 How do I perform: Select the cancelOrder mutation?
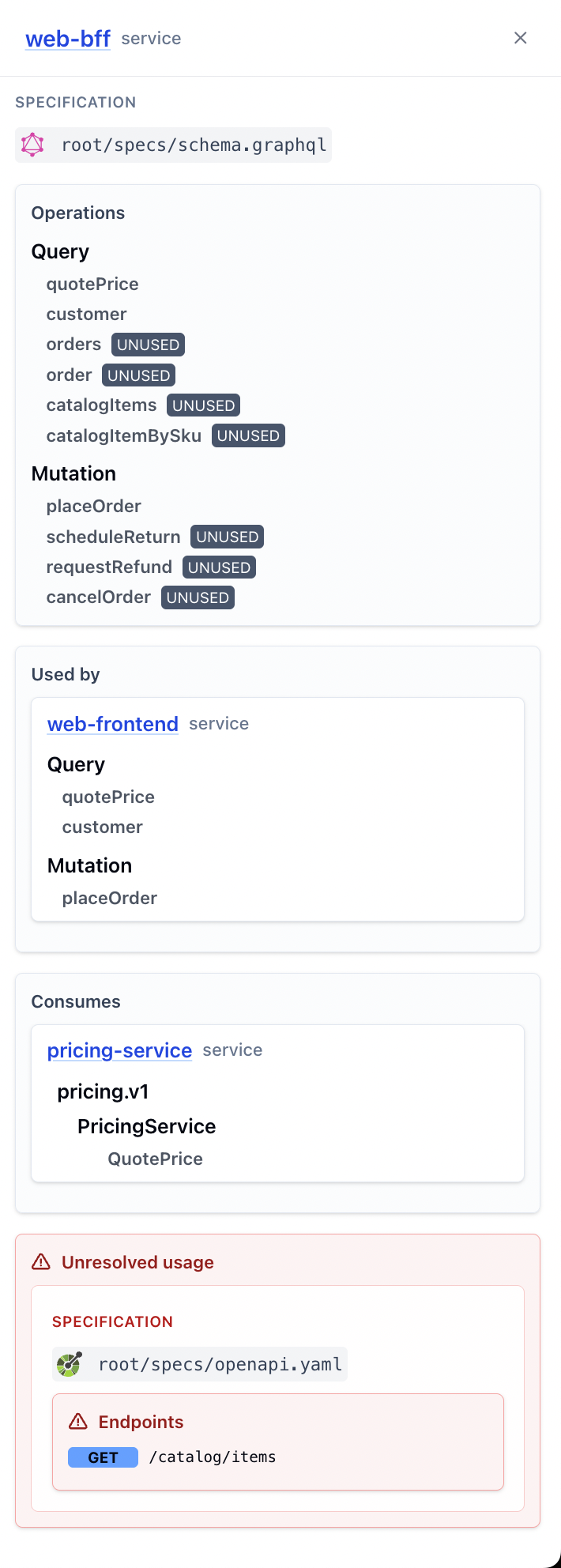99,597
